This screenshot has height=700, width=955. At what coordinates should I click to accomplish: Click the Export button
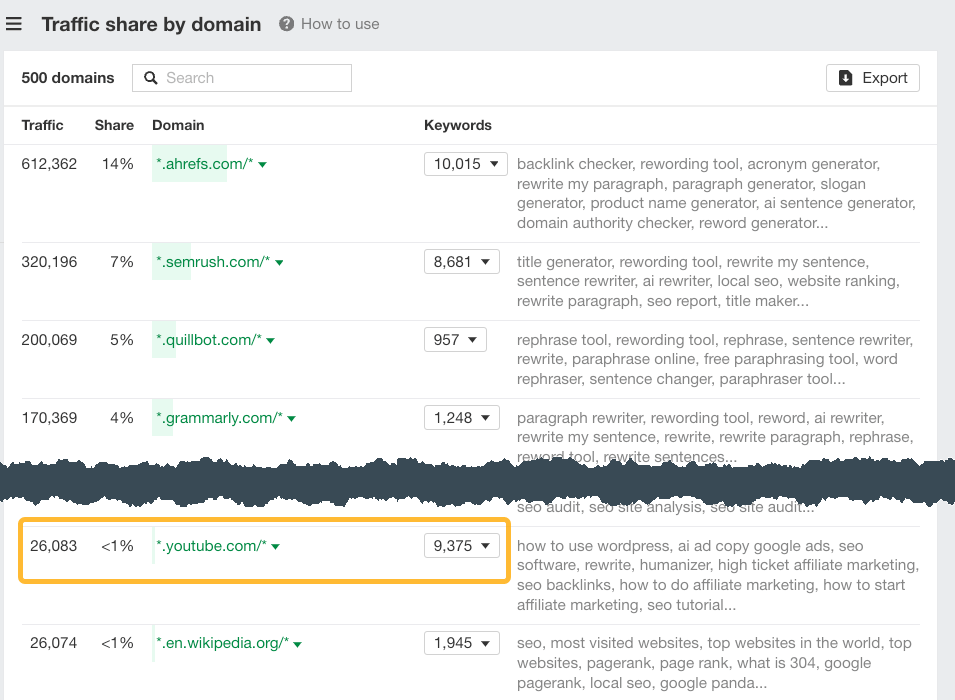click(872, 77)
